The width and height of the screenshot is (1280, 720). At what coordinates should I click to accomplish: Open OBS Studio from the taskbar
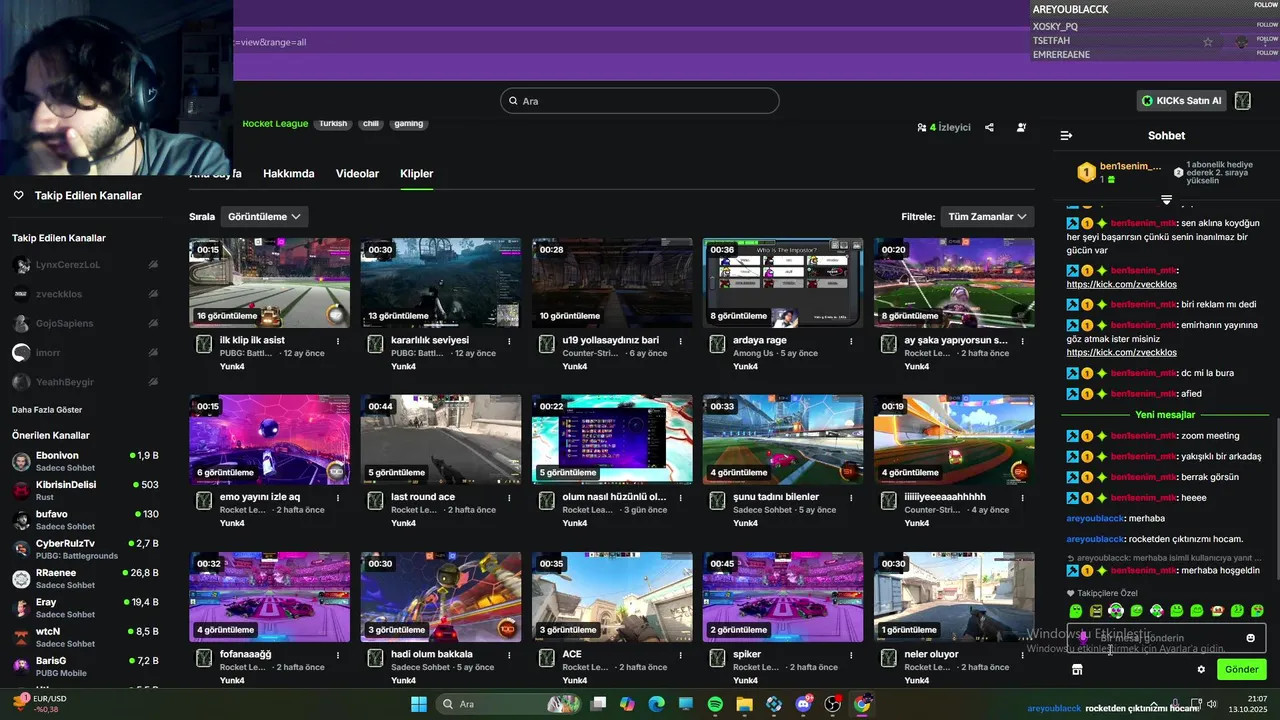(x=832, y=704)
